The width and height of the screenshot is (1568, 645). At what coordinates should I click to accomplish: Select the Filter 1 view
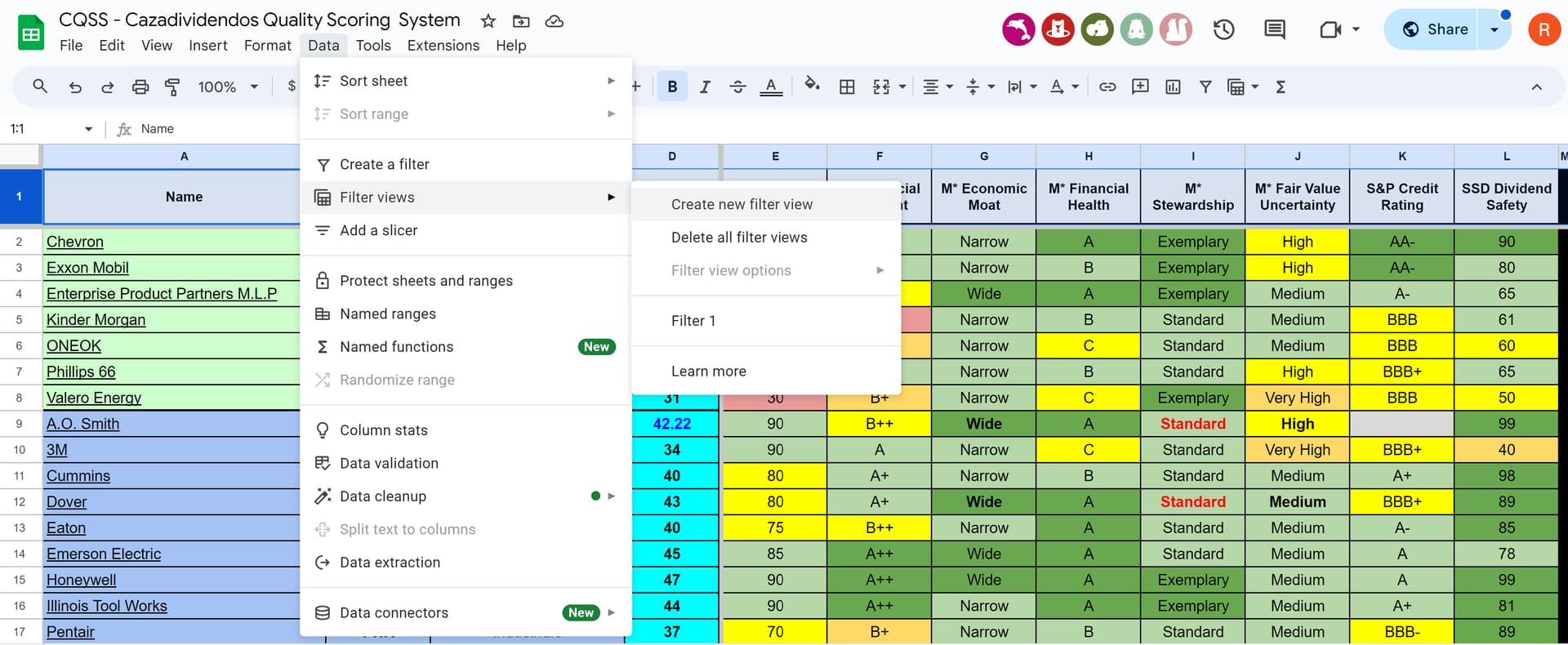point(766,321)
